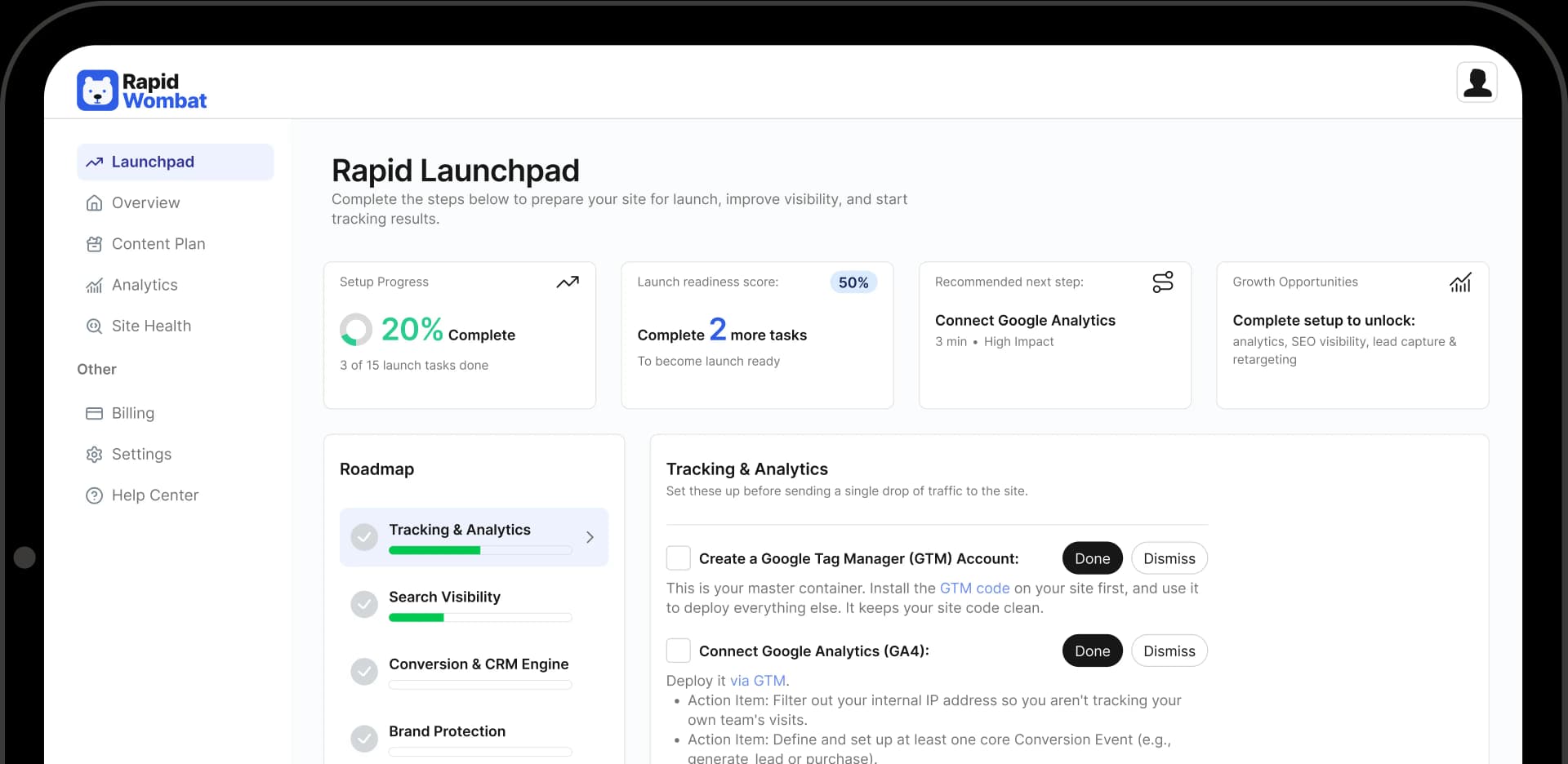The width and height of the screenshot is (1568, 764).
Task: Mark Connect Google Analytics (GA4) as Done
Action: click(x=1093, y=651)
